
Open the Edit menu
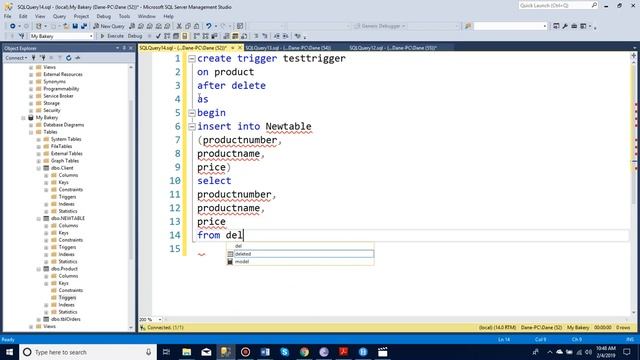pos(23,16)
